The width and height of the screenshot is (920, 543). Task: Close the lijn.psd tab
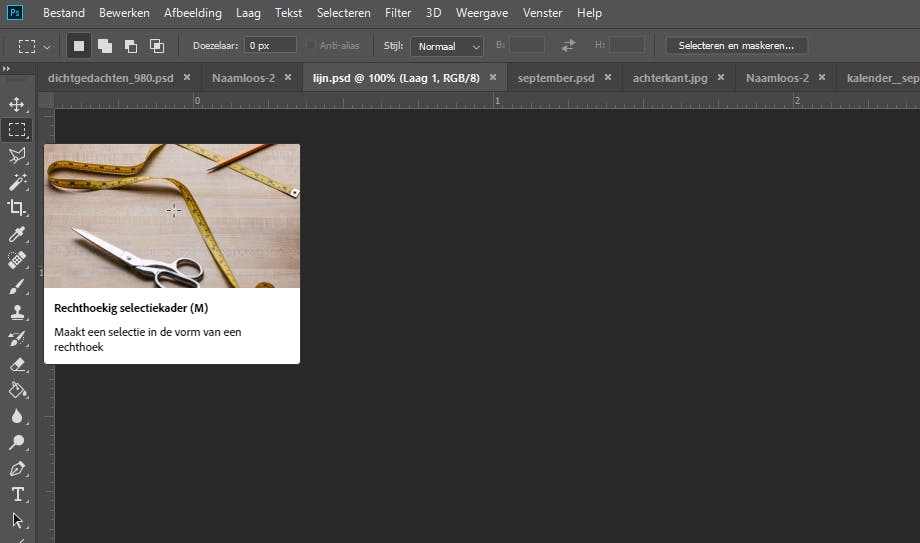point(493,77)
